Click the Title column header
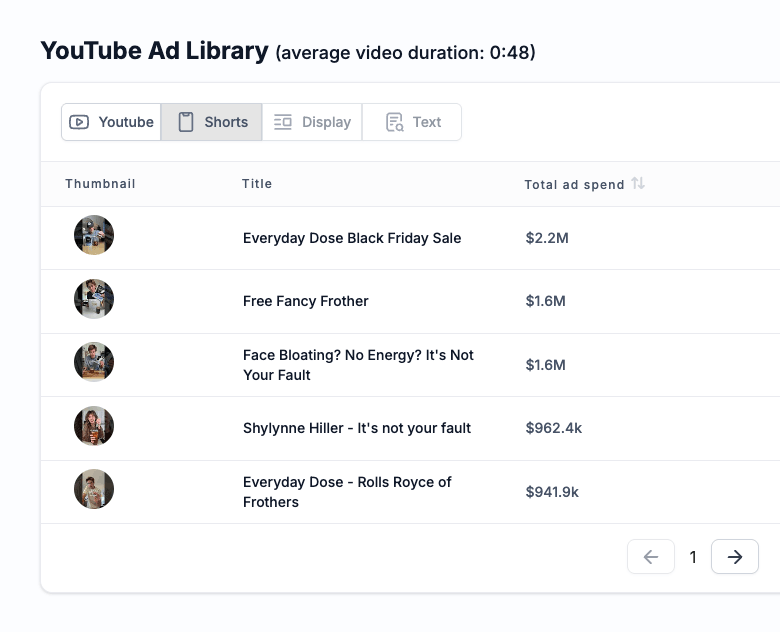The width and height of the screenshot is (780, 632). (x=257, y=184)
